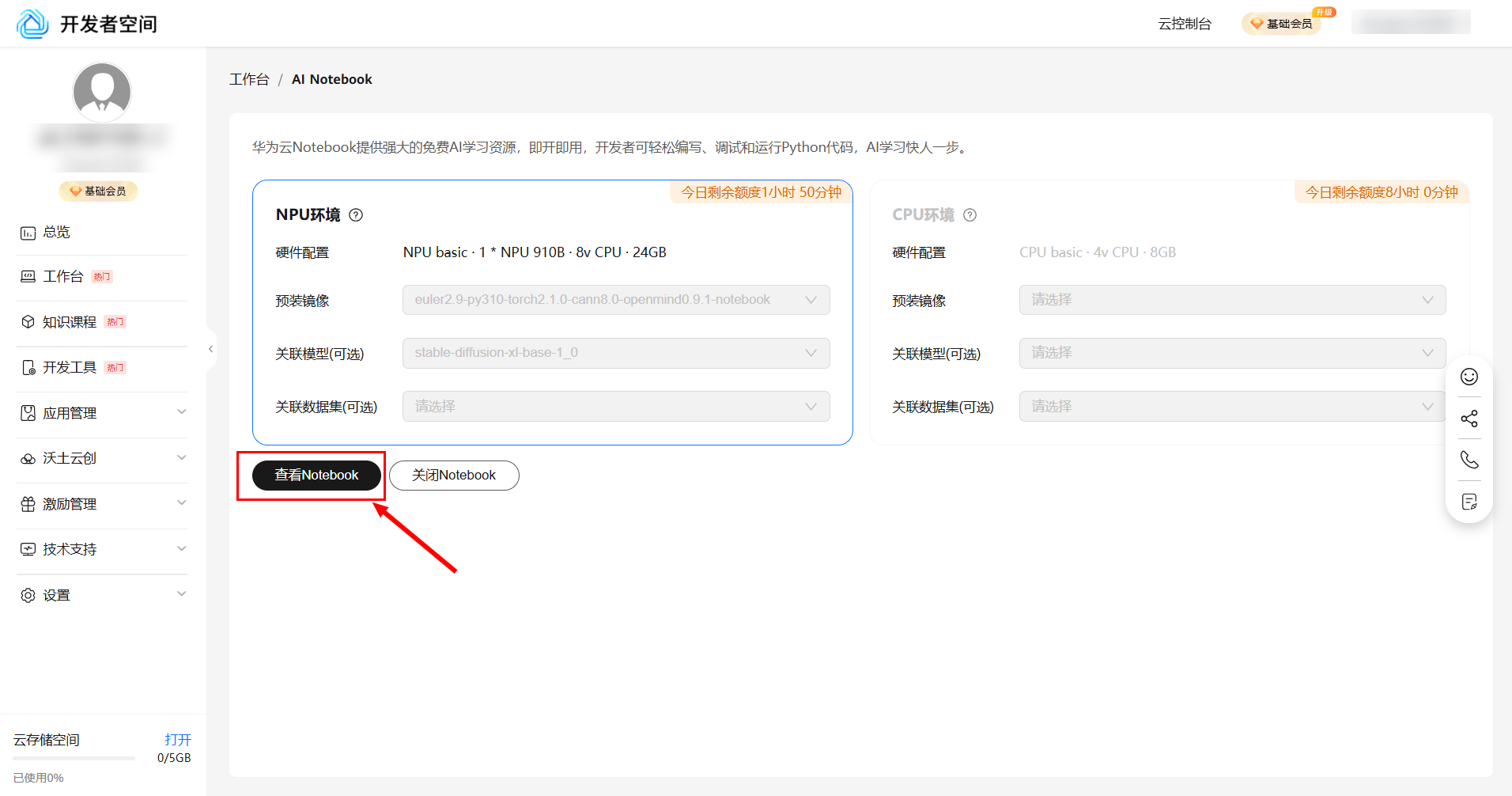Click 打开 for cloud storage
Screen dimensions: 1512x796
pyautogui.click(x=178, y=740)
